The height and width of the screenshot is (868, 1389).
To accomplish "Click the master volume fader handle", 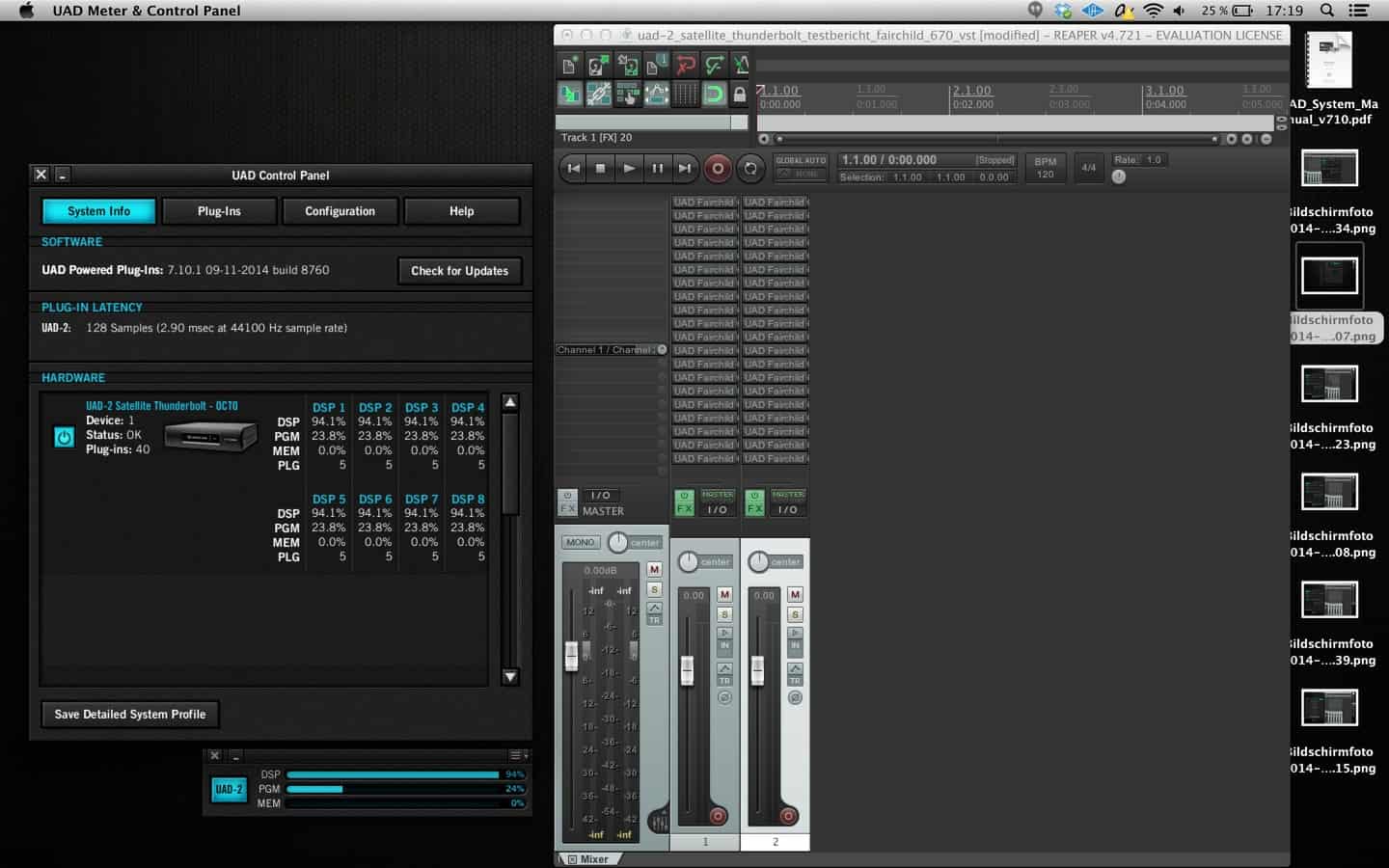I will (x=571, y=656).
